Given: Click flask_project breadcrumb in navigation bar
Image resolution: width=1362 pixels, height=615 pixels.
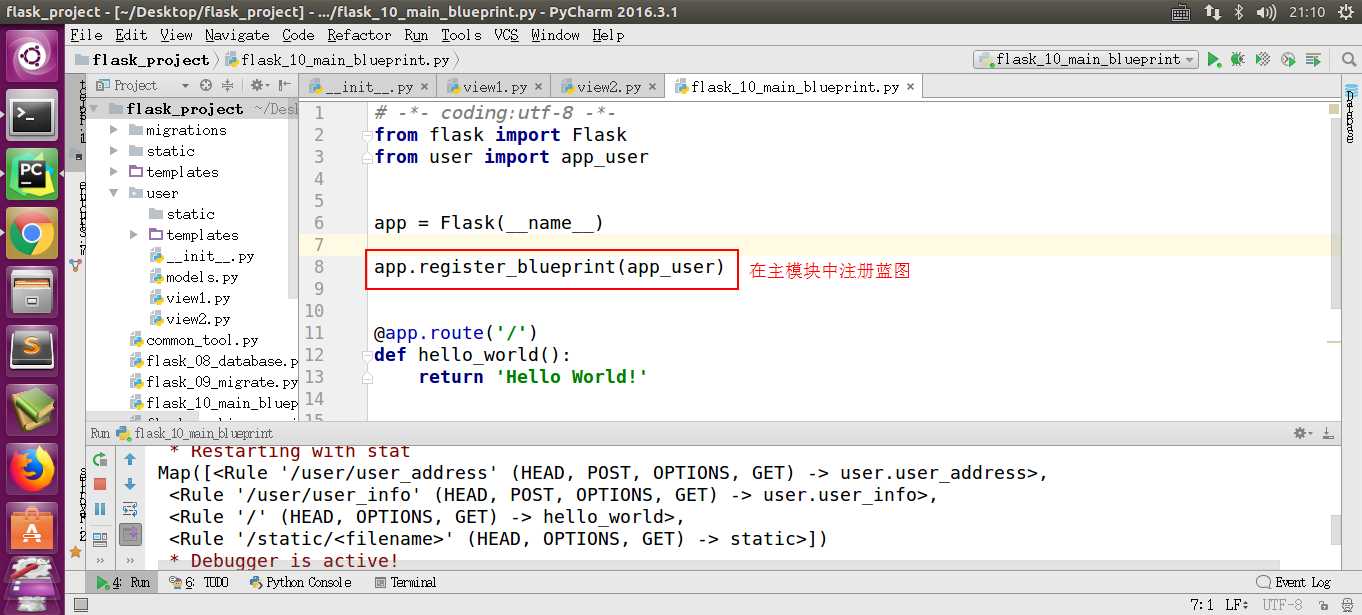Looking at the screenshot, I should click(x=141, y=60).
